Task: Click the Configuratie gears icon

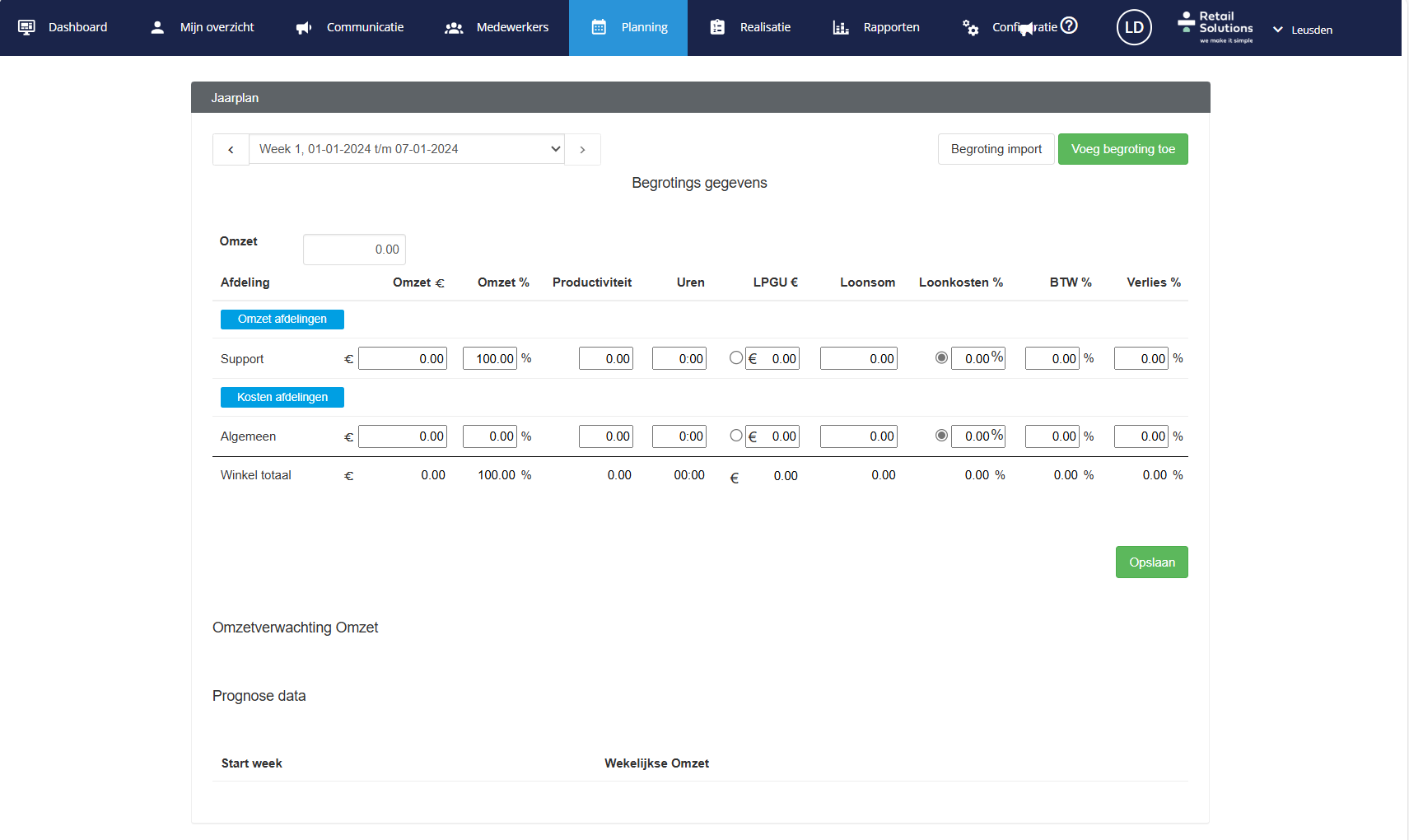Action: [971, 28]
